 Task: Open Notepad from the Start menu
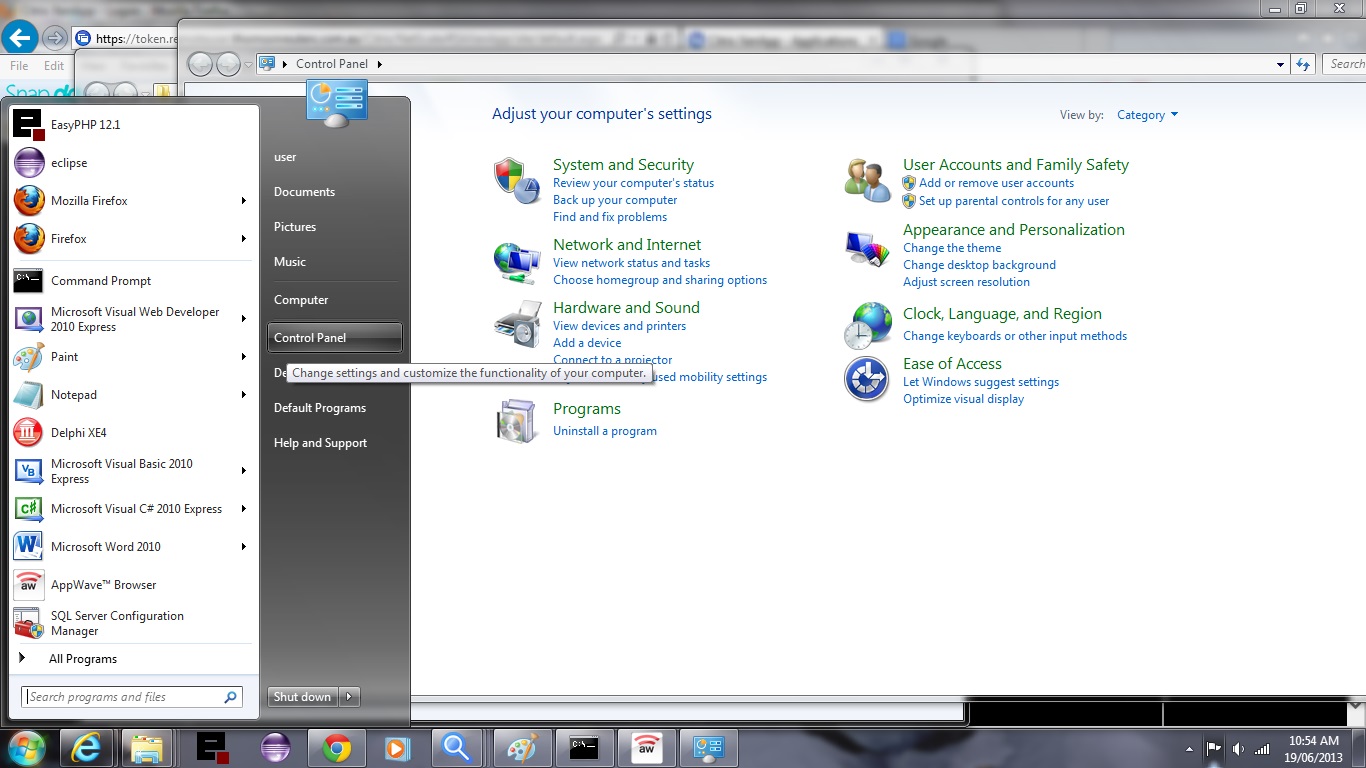pos(134,395)
